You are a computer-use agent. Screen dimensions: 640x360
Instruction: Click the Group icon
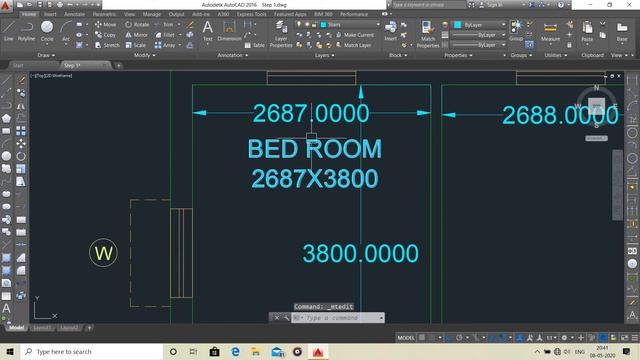pyautogui.click(x=516, y=31)
